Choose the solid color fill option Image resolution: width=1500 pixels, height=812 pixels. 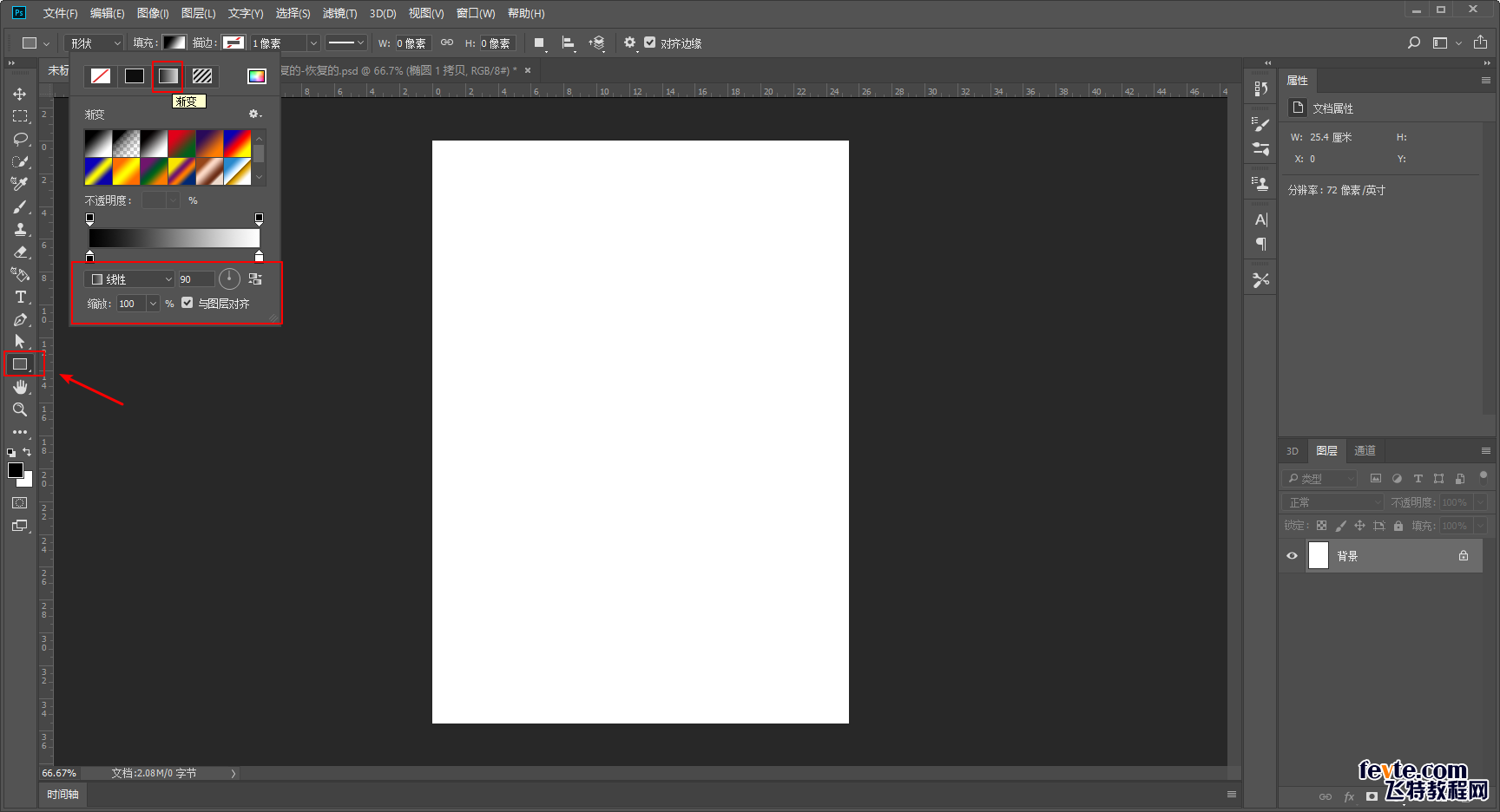pos(135,76)
